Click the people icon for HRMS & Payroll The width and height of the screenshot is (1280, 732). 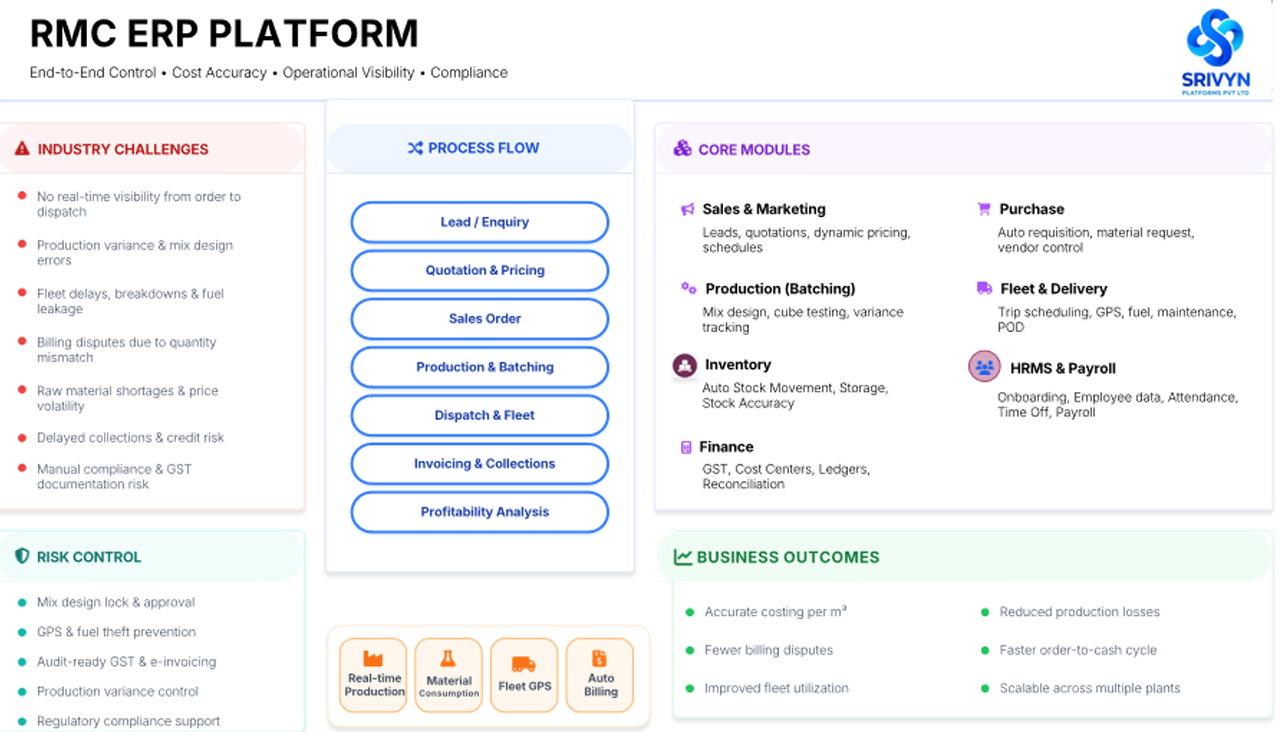pyautogui.click(x=985, y=367)
